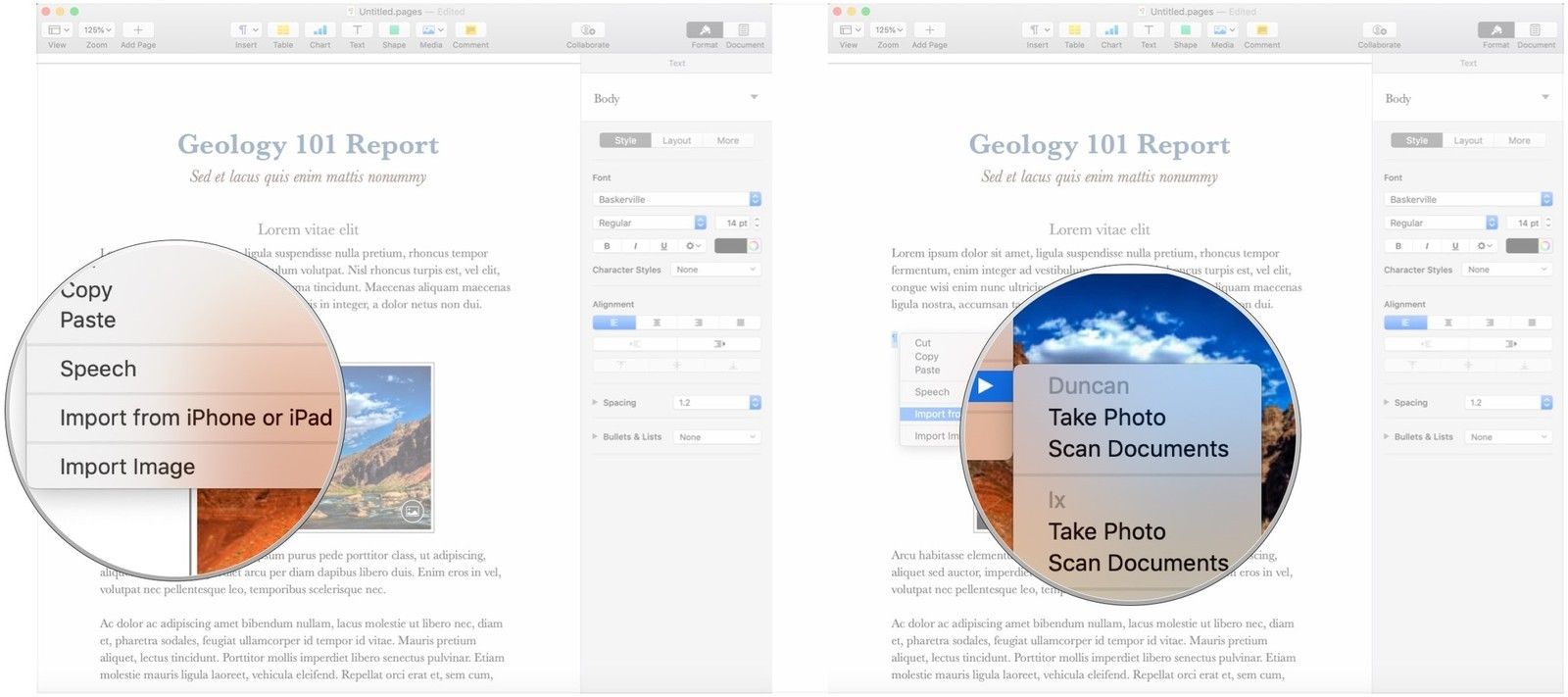Click the Add Page plus icon in the right window
Screen dimensions: 1568x697
tap(929, 30)
